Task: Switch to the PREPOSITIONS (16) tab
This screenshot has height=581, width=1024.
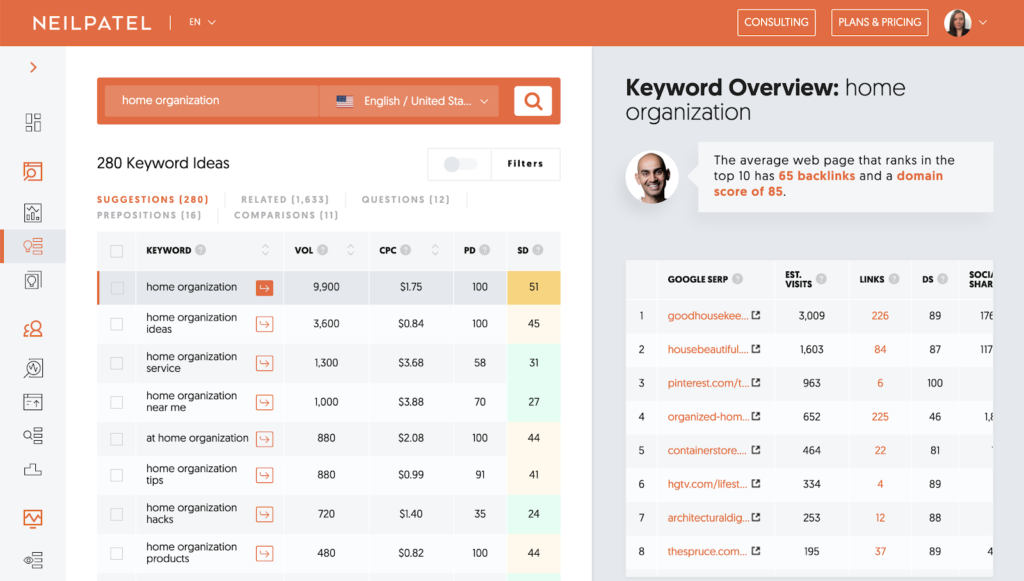Action: point(149,215)
